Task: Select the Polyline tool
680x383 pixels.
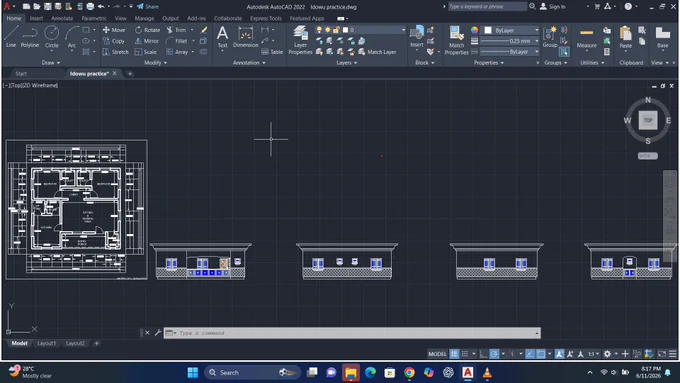Action: 29,36
